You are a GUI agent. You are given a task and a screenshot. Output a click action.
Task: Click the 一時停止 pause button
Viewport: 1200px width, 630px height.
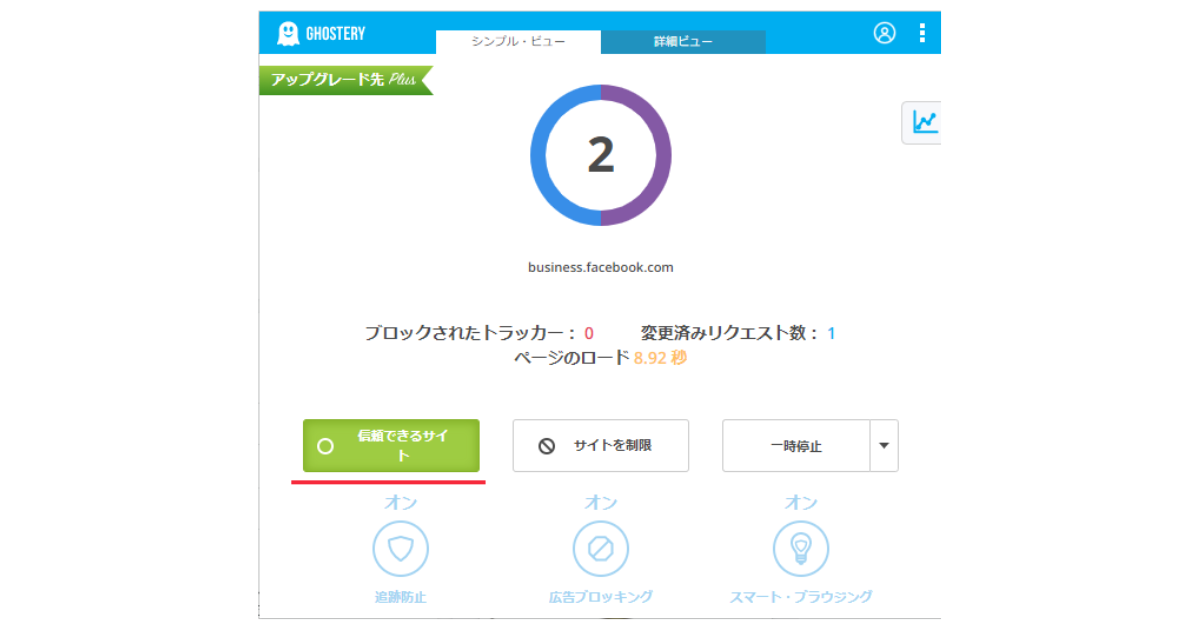tap(796, 446)
